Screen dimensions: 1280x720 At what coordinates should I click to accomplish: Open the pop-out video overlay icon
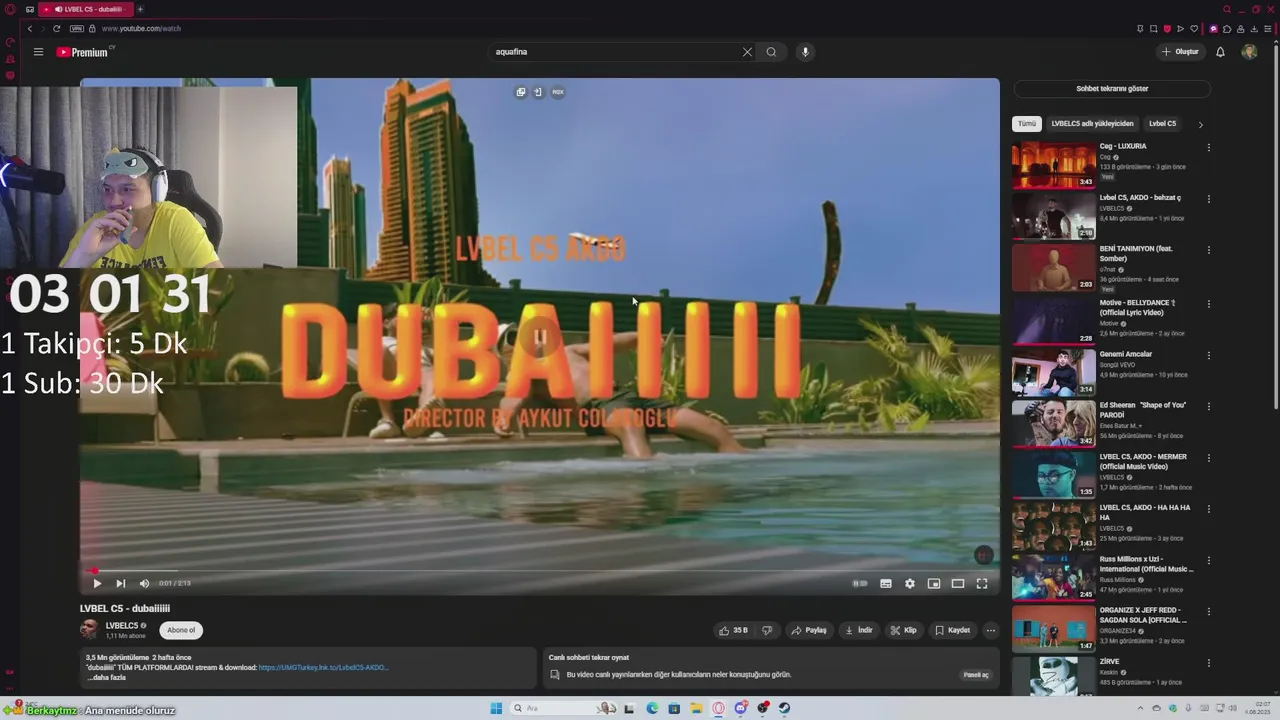(521, 92)
